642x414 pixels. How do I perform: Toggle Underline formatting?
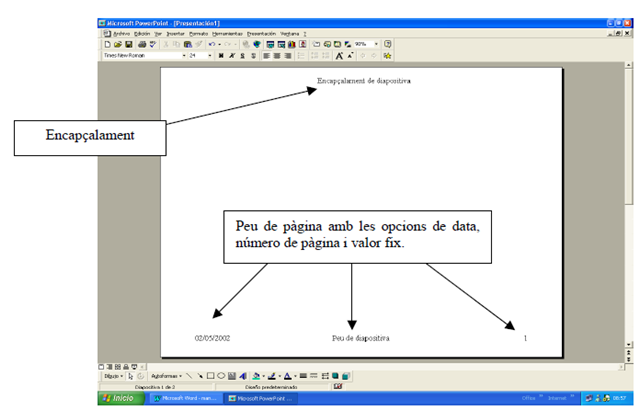[x=242, y=56]
